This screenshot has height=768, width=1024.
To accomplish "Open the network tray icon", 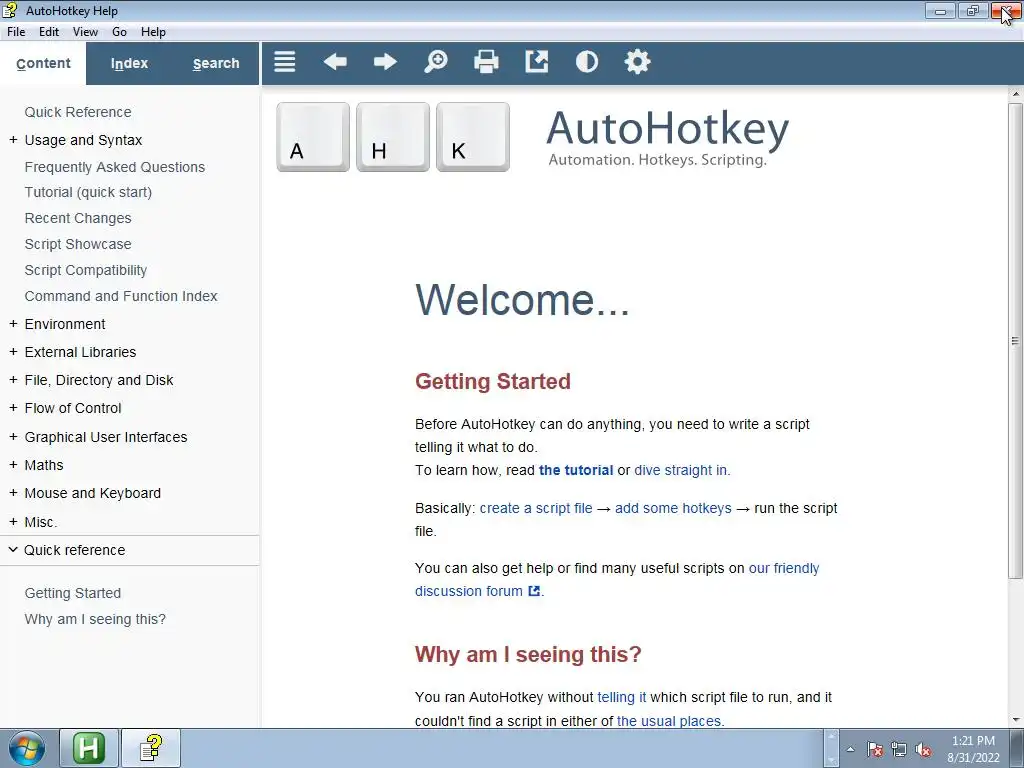I will click(x=899, y=749).
